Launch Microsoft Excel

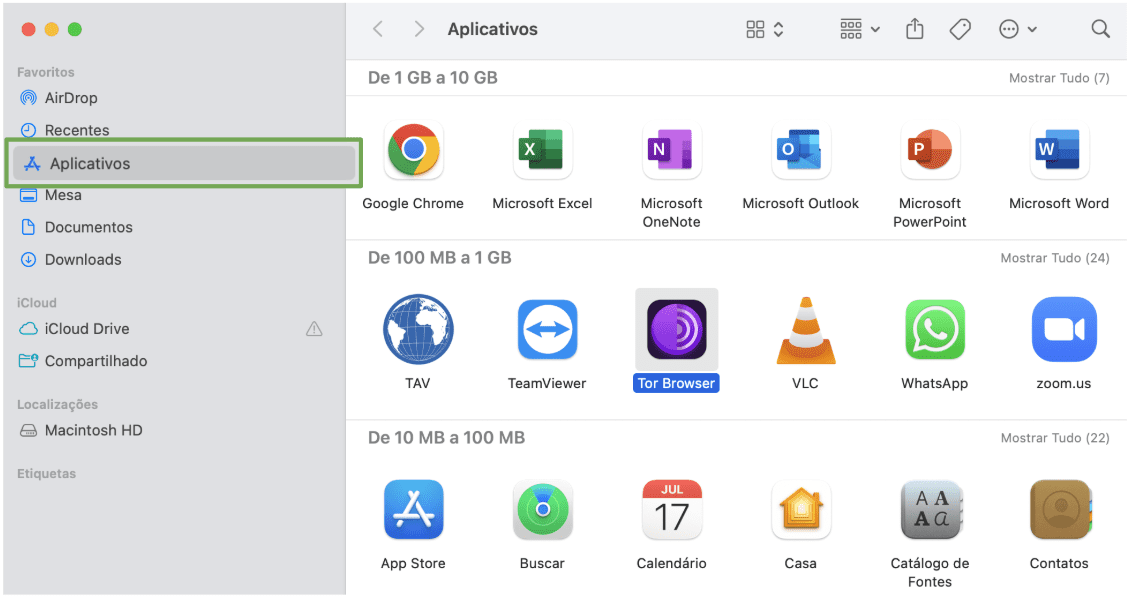(x=542, y=150)
